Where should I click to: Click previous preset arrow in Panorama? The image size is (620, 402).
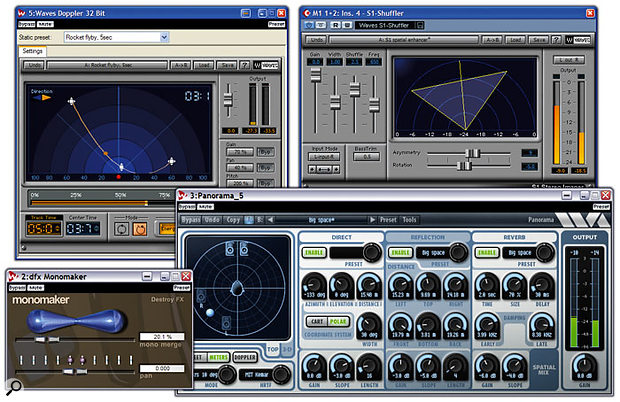(x=270, y=220)
